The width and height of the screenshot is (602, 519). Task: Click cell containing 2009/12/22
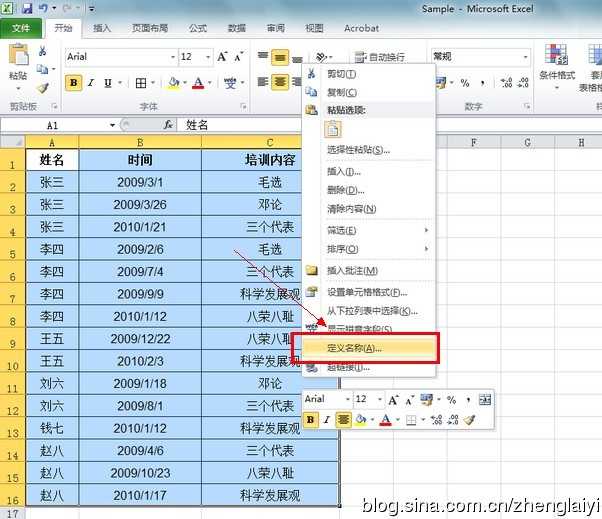(140, 339)
